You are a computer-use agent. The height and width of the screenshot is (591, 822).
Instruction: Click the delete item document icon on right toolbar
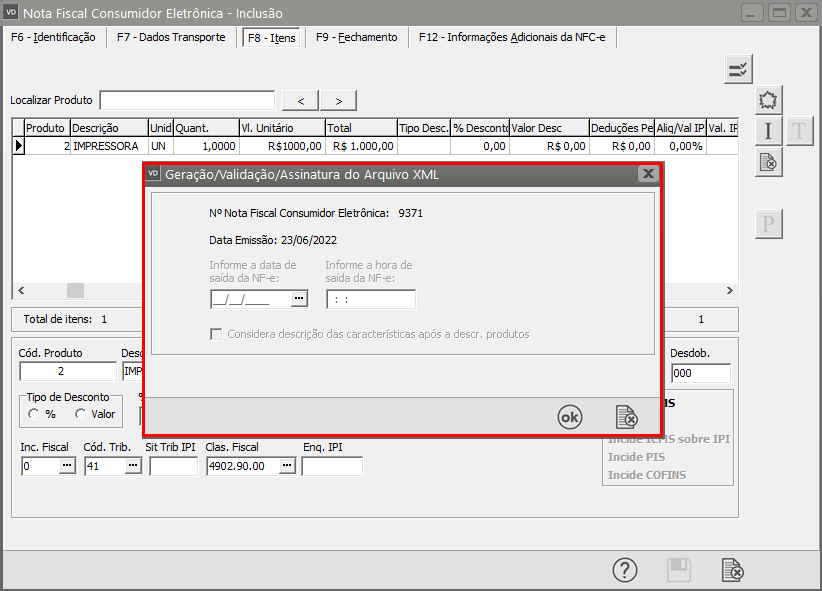pyautogui.click(x=769, y=162)
